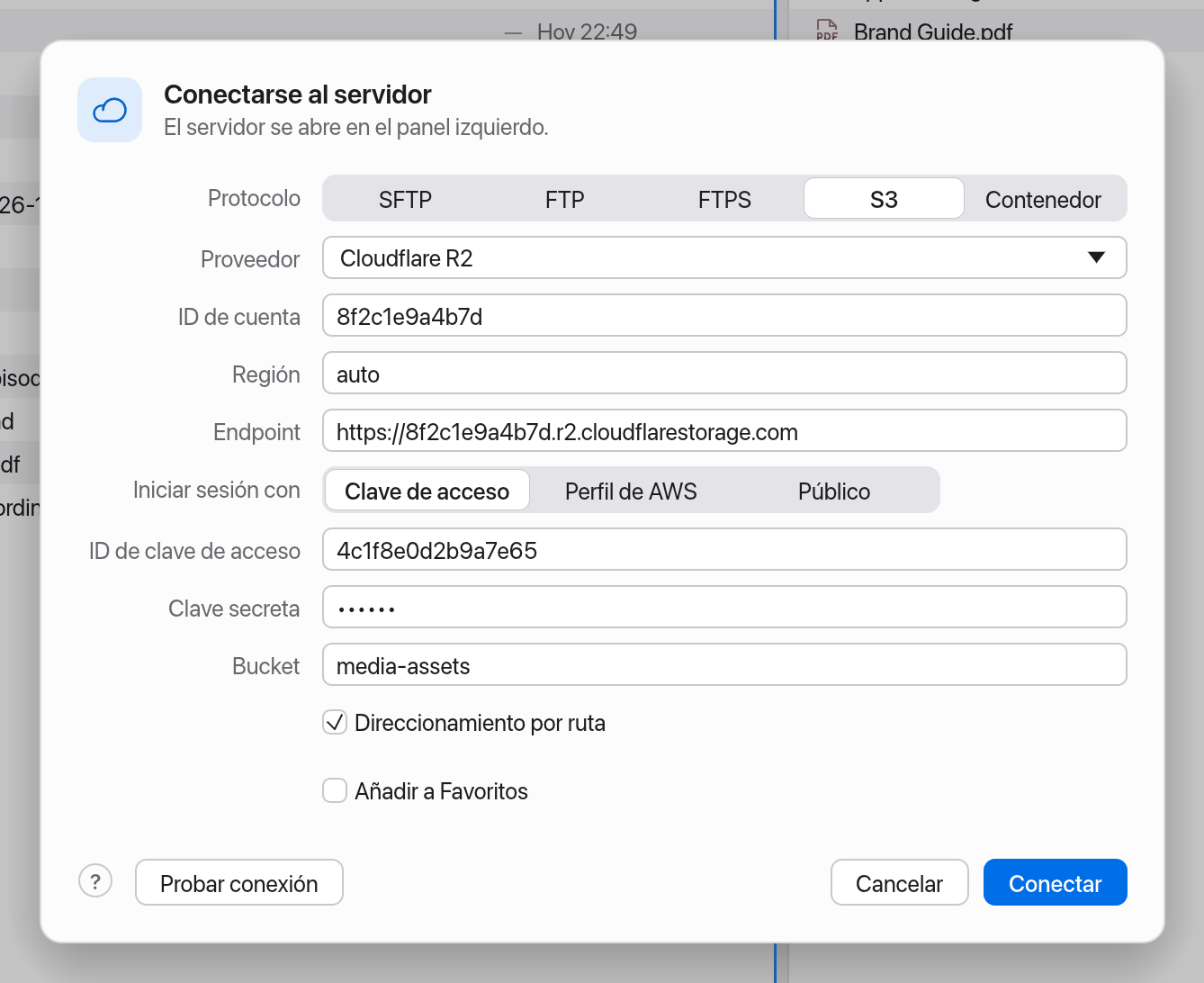The image size is (1204, 983).
Task: Click the Probar conexión button
Action: [239, 883]
